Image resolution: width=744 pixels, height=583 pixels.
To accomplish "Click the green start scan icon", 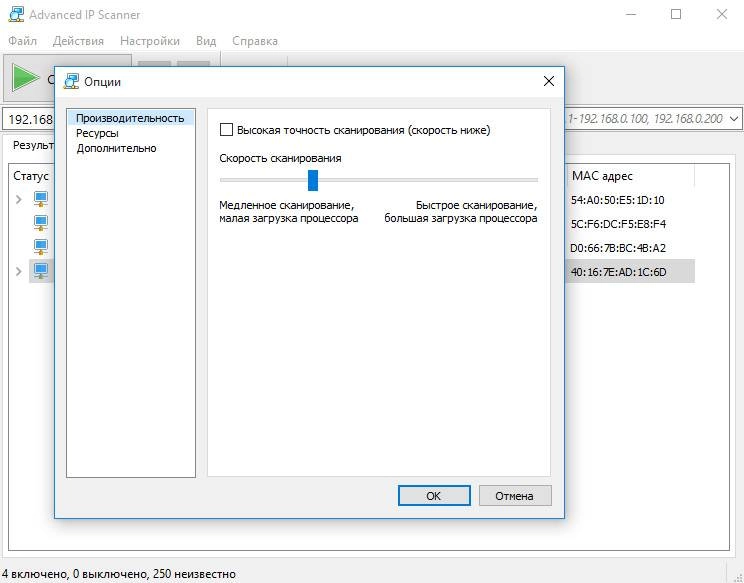I will coord(26,78).
